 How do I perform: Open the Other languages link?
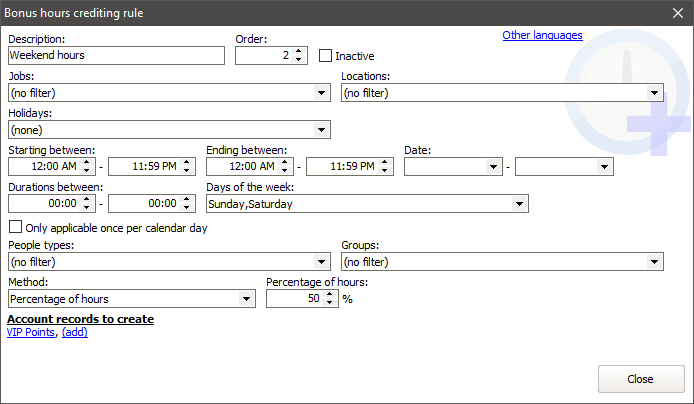[542, 35]
